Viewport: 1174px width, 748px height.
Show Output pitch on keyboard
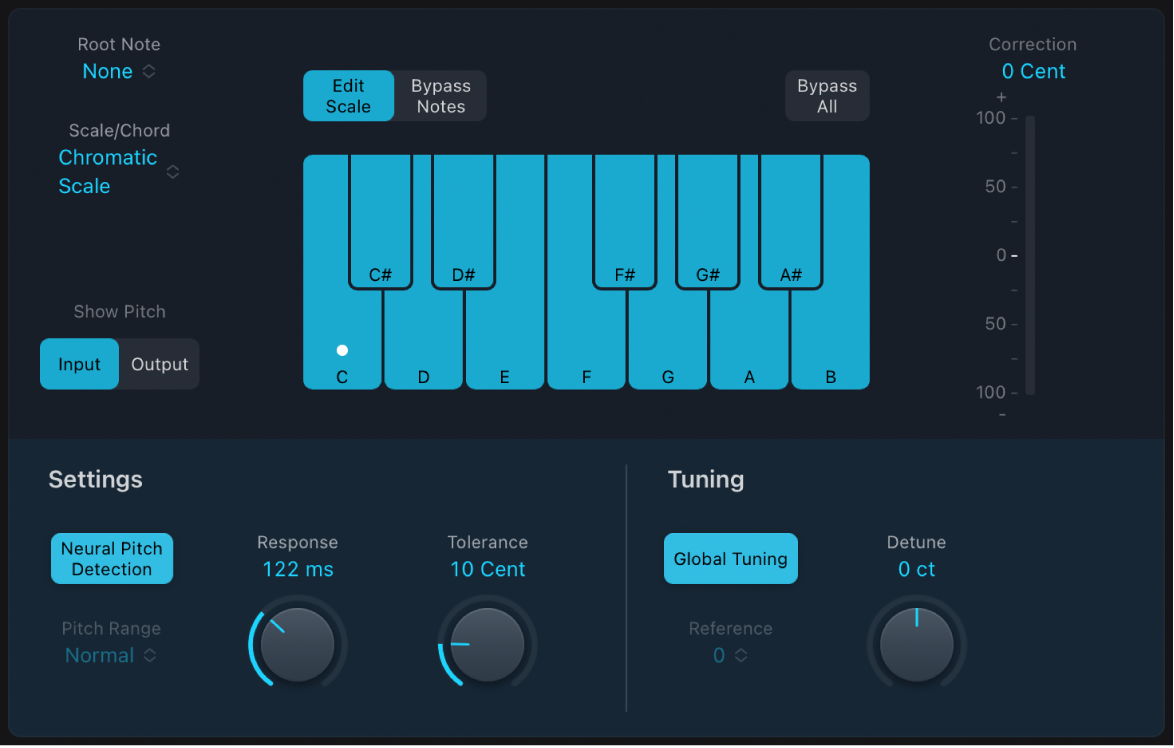click(159, 364)
